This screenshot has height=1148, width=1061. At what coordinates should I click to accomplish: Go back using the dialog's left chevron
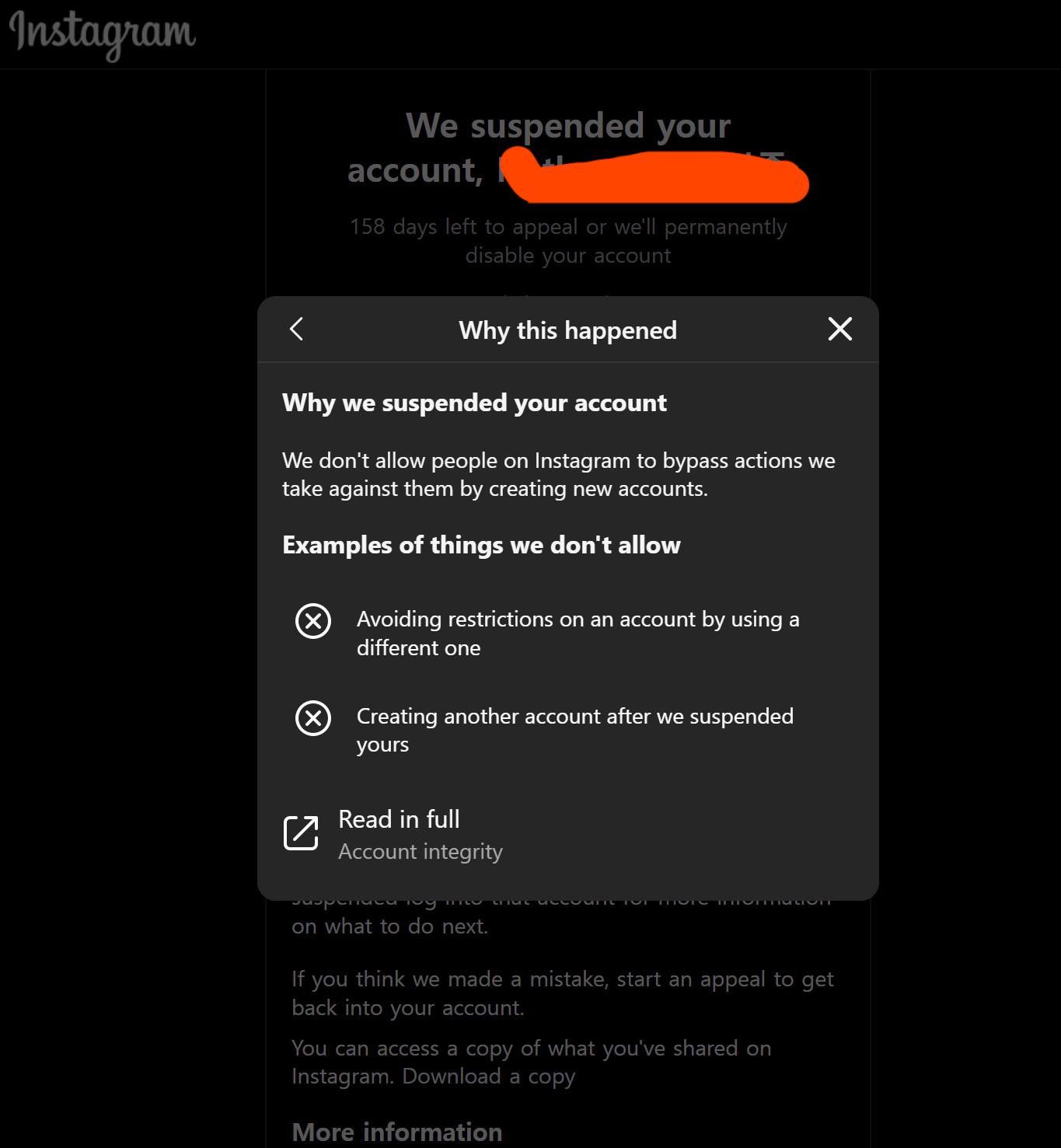coord(296,329)
